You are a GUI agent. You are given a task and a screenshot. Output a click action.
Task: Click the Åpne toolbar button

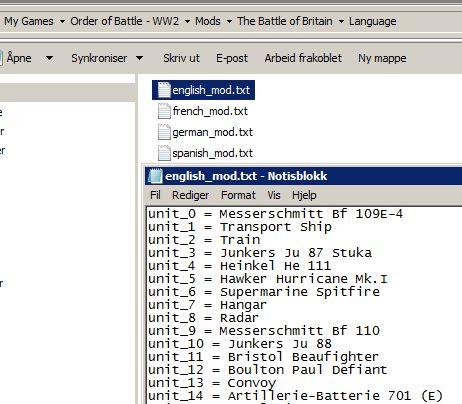click(x=19, y=58)
